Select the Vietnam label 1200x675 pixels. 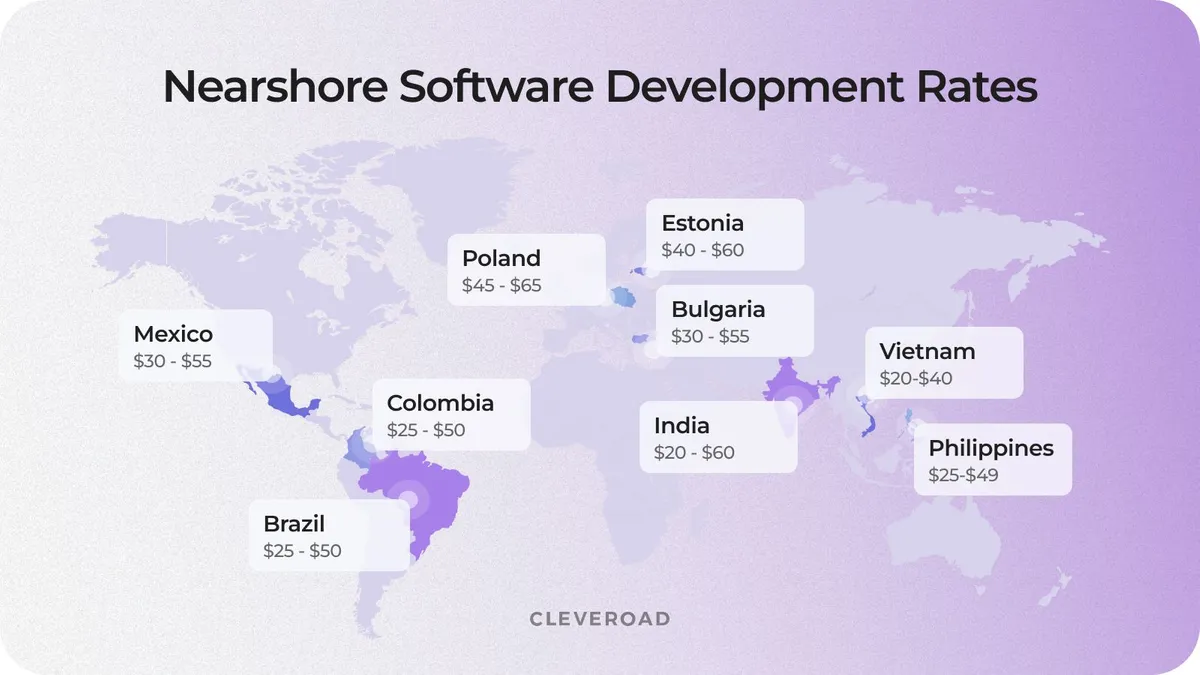coord(927,352)
